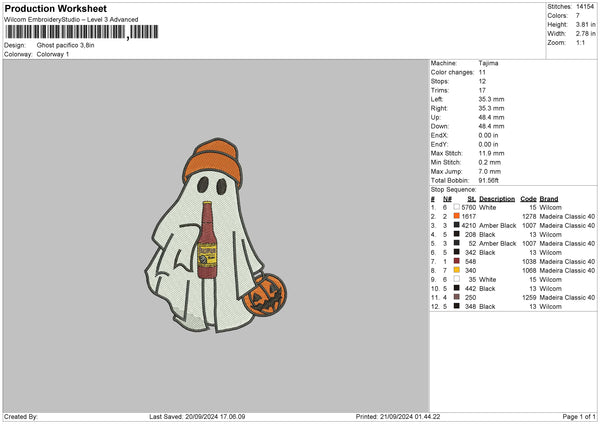Click the 'Stop Sequence:' heading
The image size is (600, 424).
[453, 190]
